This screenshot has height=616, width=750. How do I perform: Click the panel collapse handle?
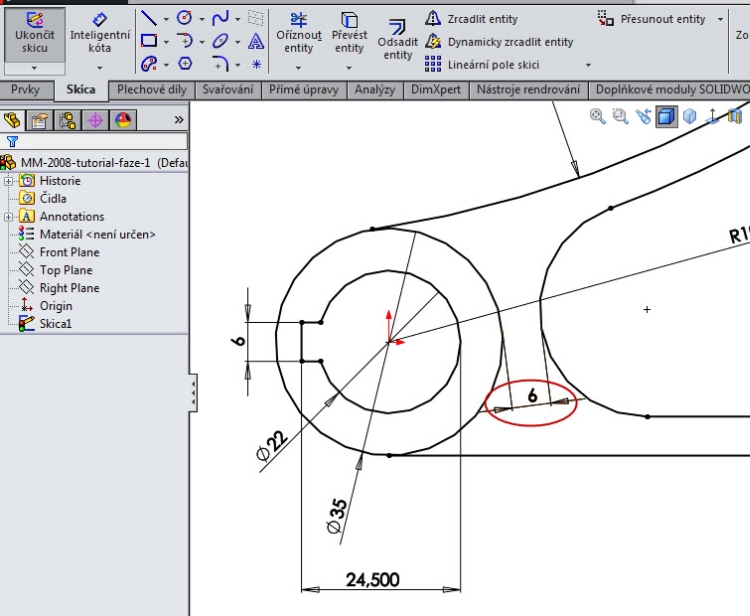tap(193, 393)
